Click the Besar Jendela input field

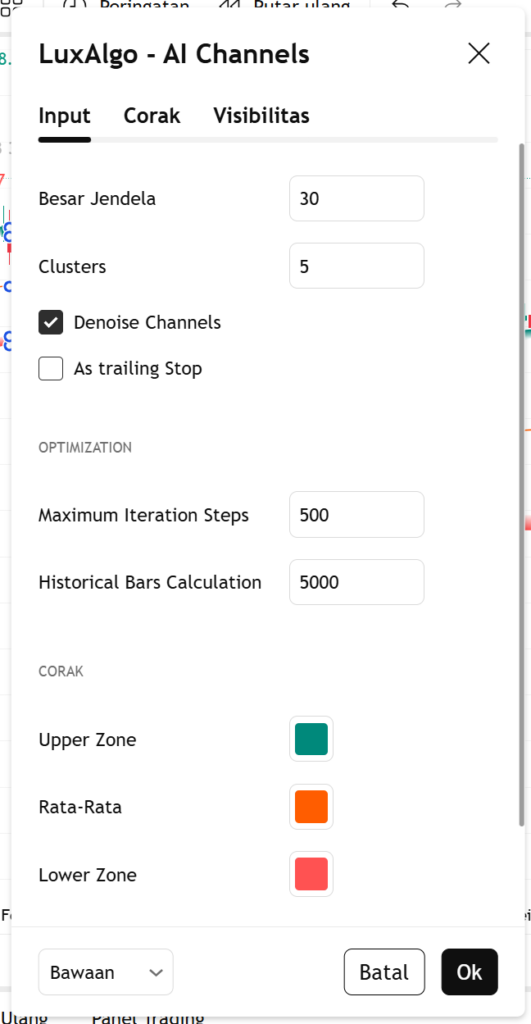tap(357, 199)
